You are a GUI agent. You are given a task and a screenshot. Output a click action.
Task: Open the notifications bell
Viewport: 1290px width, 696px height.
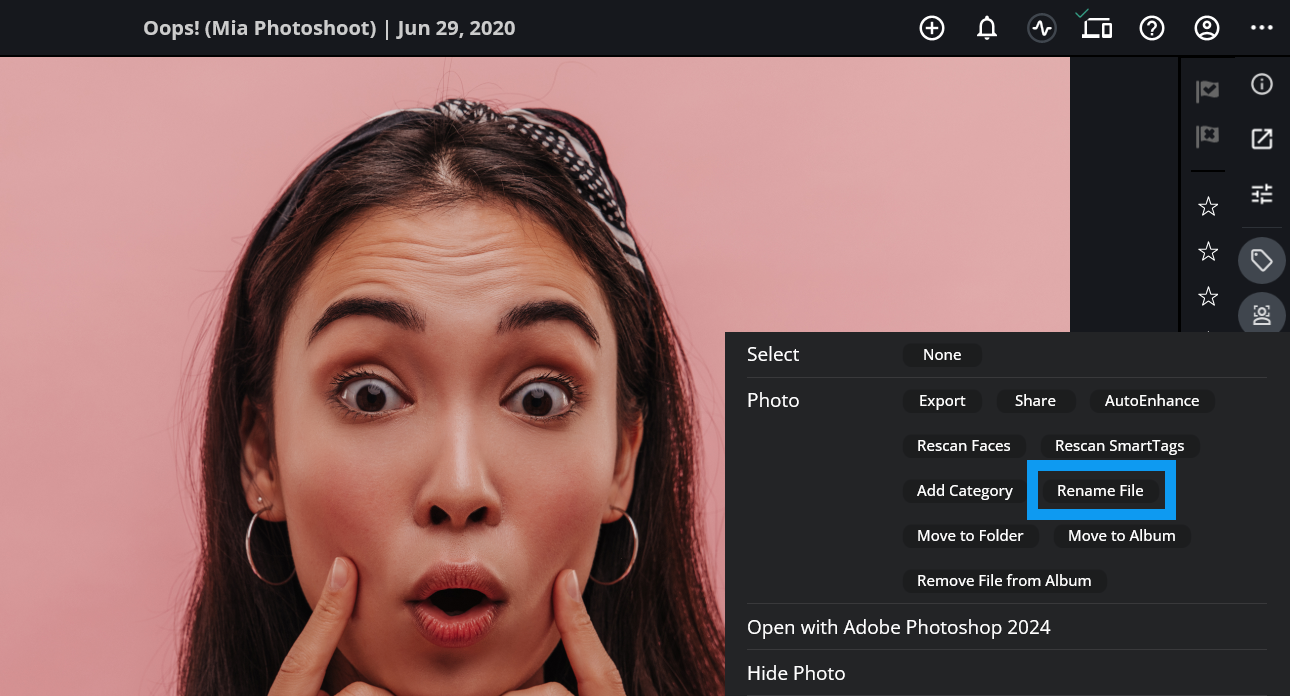point(987,28)
